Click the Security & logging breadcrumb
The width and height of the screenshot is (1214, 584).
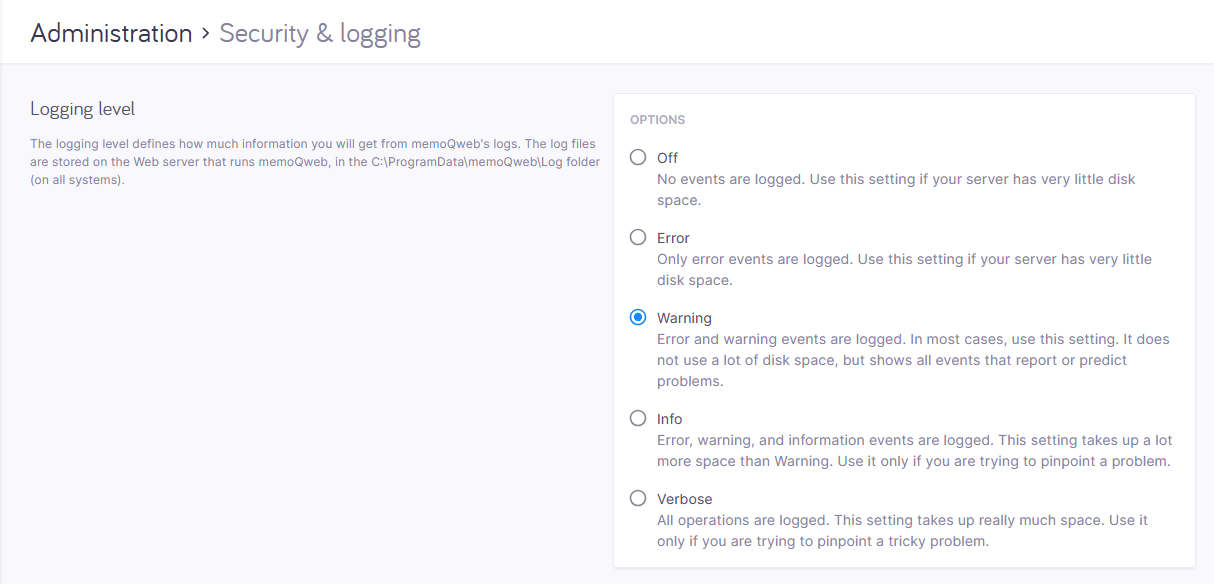click(x=319, y=33)
